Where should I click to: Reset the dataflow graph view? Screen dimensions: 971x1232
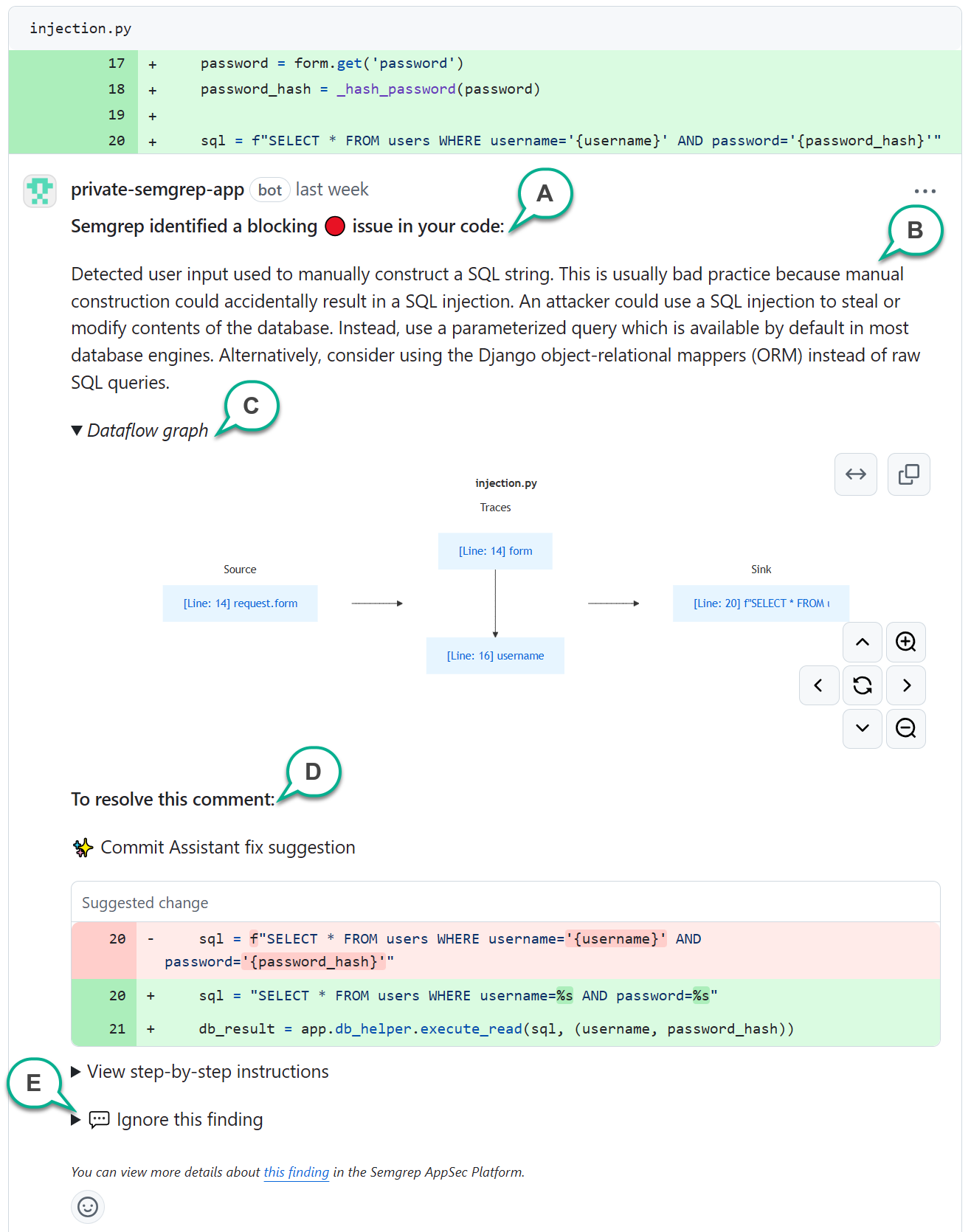862,685
